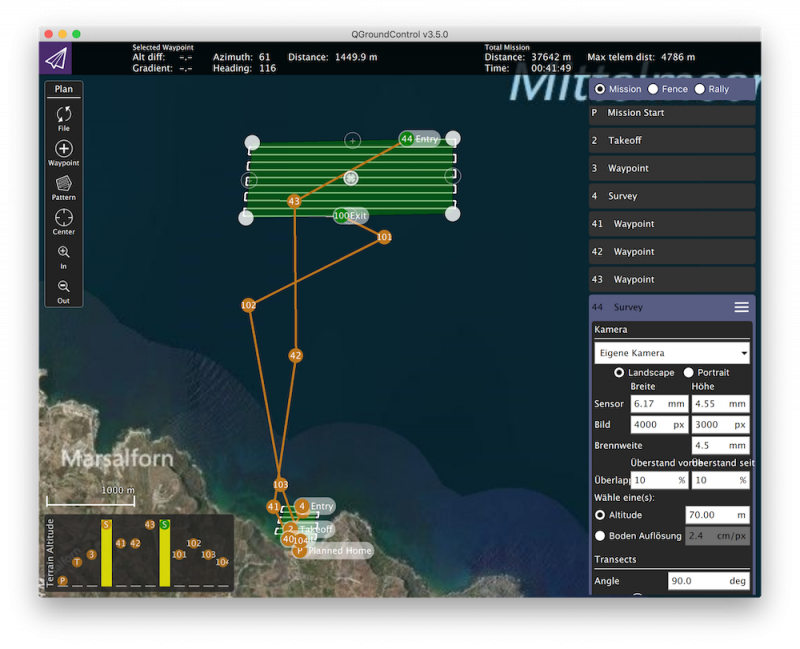Click the Max telem dist 4786 m text
Screen dimensions: 800x649
(641, 57)
